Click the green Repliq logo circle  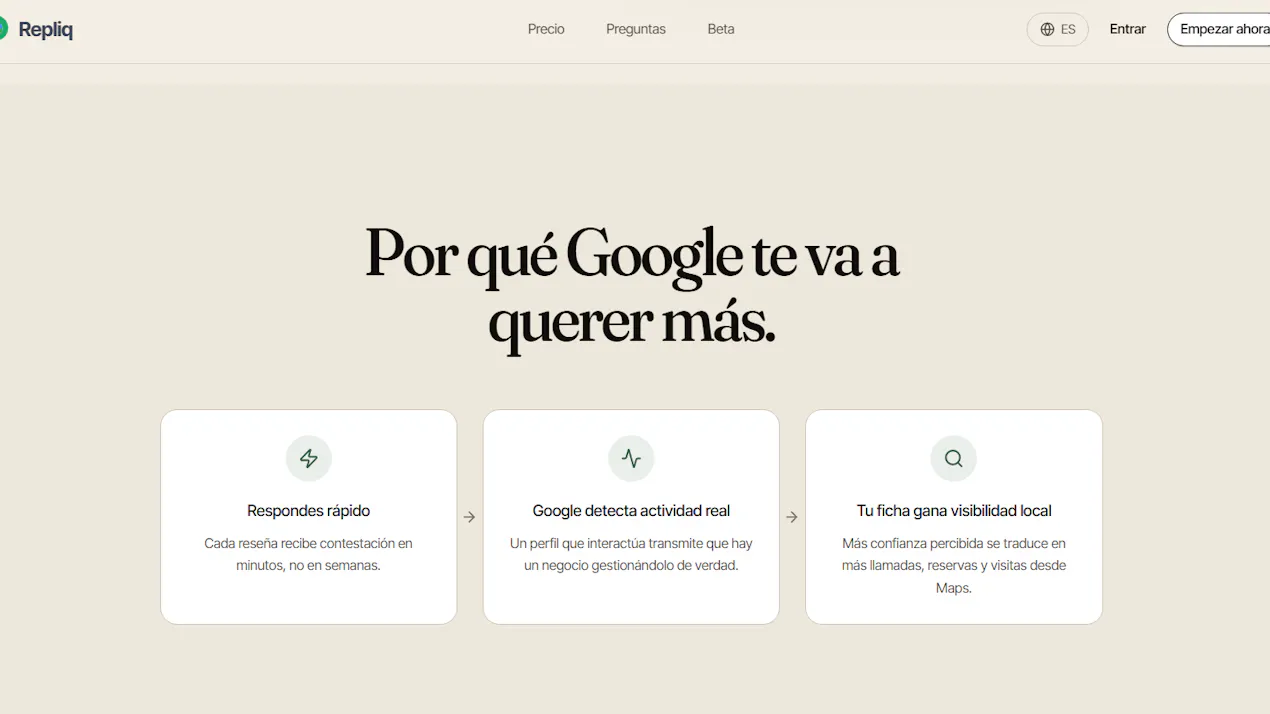2,29
